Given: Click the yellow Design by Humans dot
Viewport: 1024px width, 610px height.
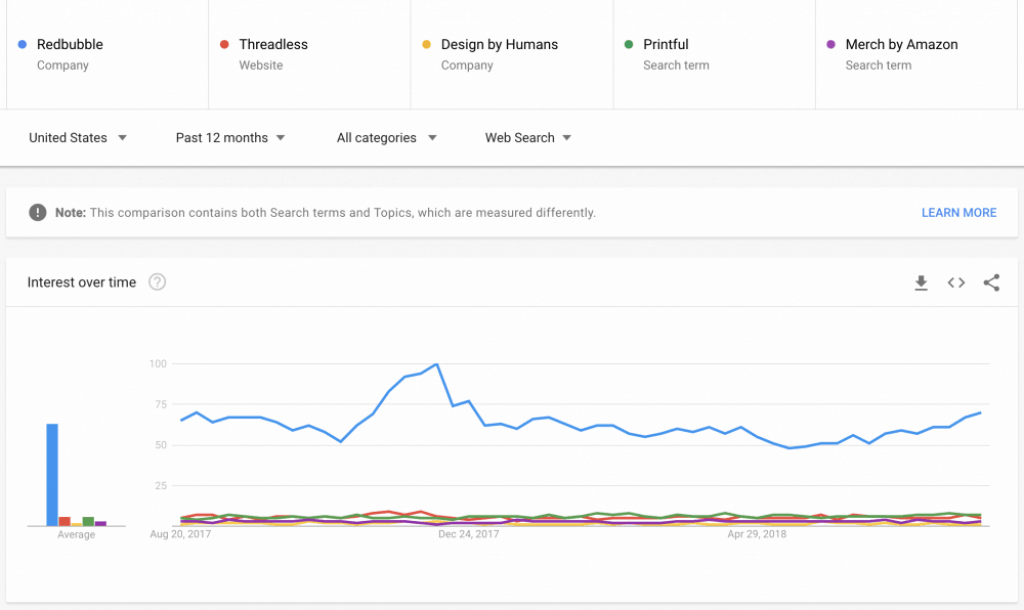Looking at the screenshot, I should [426, 44].
